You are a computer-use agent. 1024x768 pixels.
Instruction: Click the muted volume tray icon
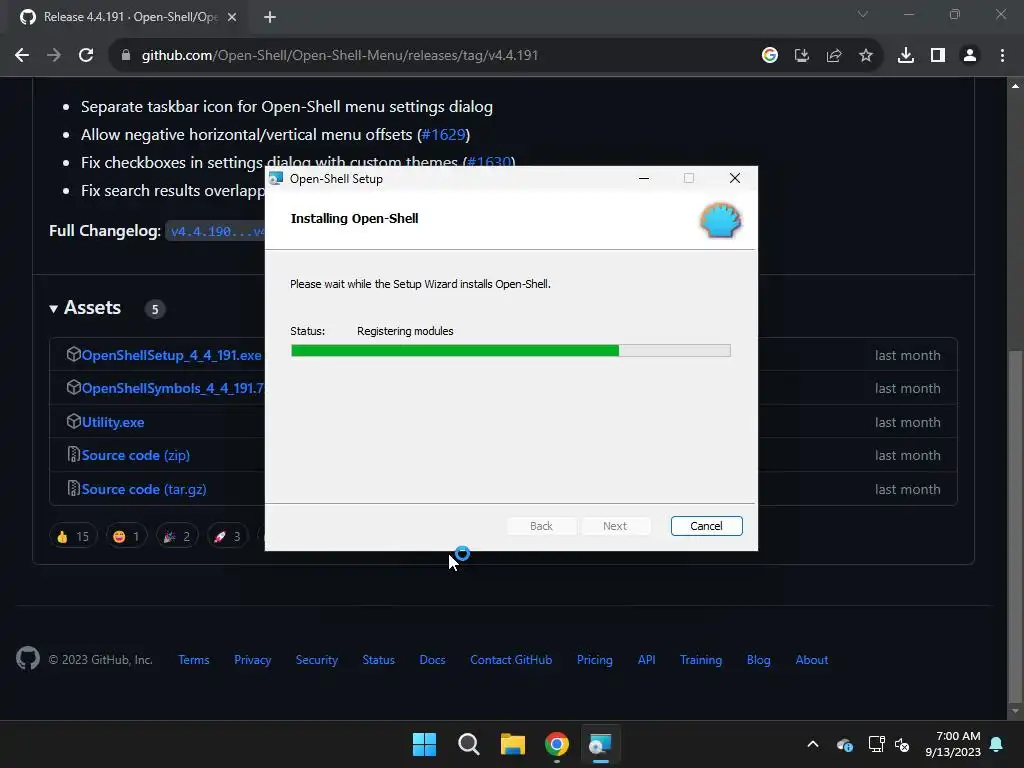pyautogui.click(x=902, y=744)
